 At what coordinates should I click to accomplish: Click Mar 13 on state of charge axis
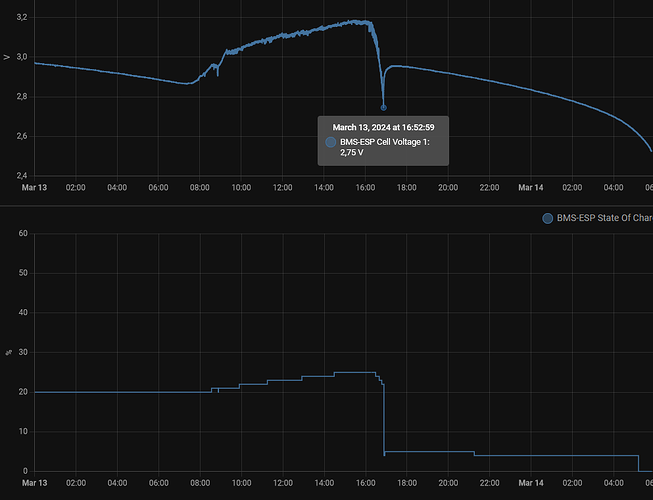point(34,483)
